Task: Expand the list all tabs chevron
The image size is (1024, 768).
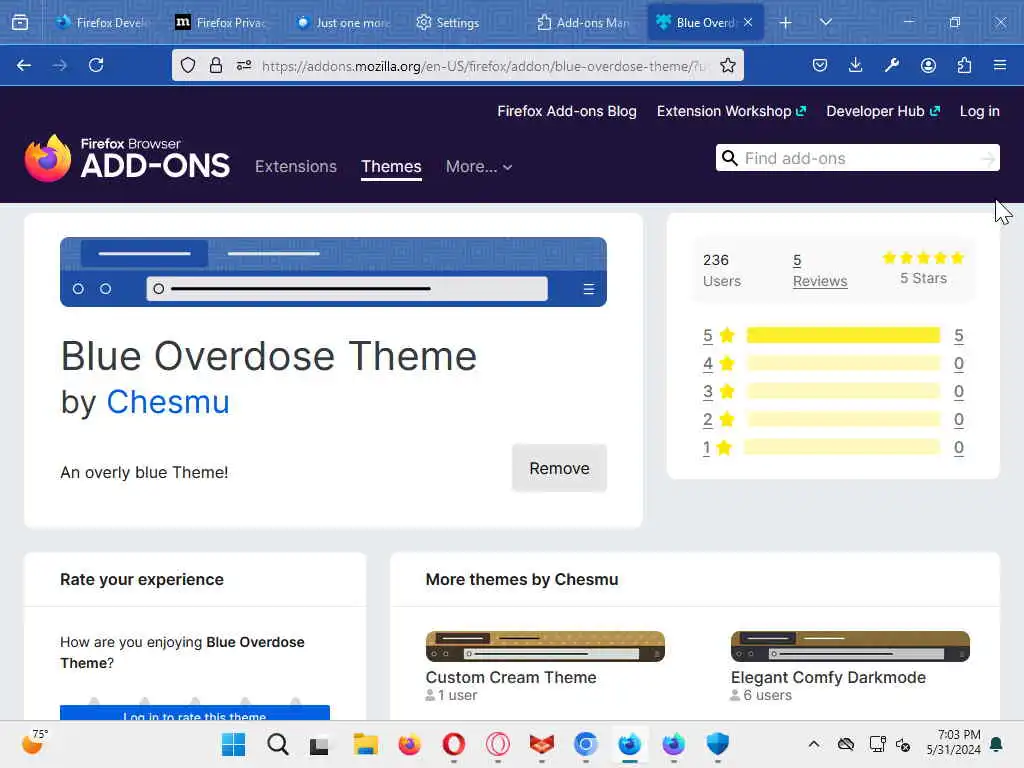Action: click(826, 23)
